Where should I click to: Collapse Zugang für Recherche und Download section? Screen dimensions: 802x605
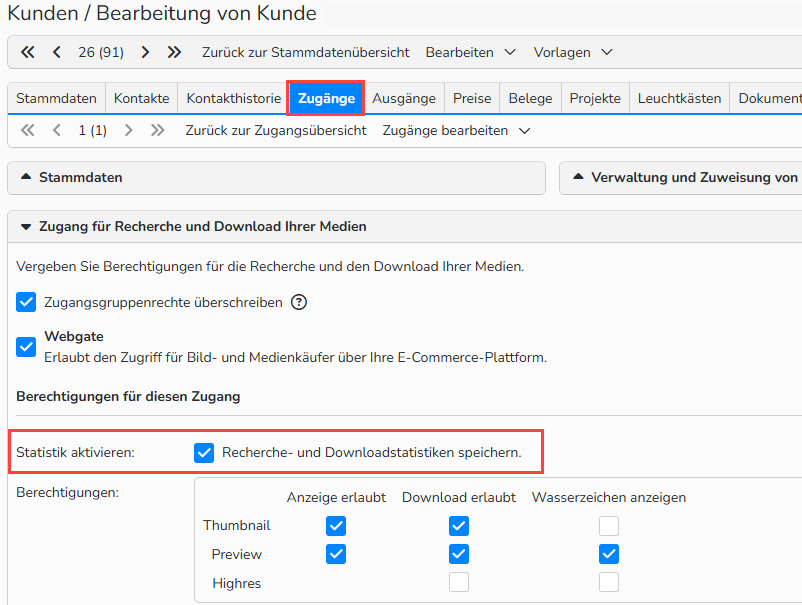(405, 226)
